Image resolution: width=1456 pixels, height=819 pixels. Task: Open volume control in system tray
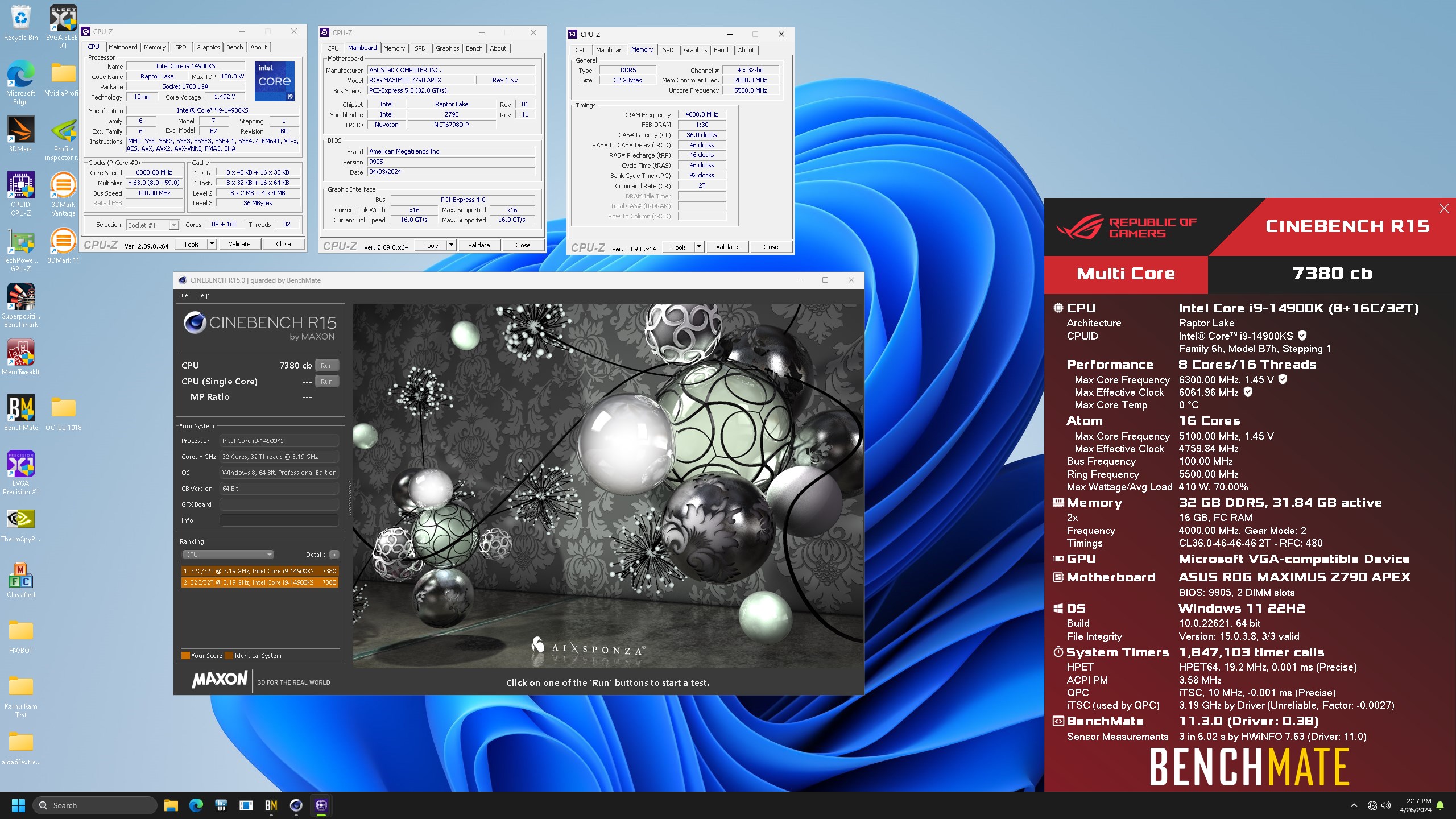1386,805
